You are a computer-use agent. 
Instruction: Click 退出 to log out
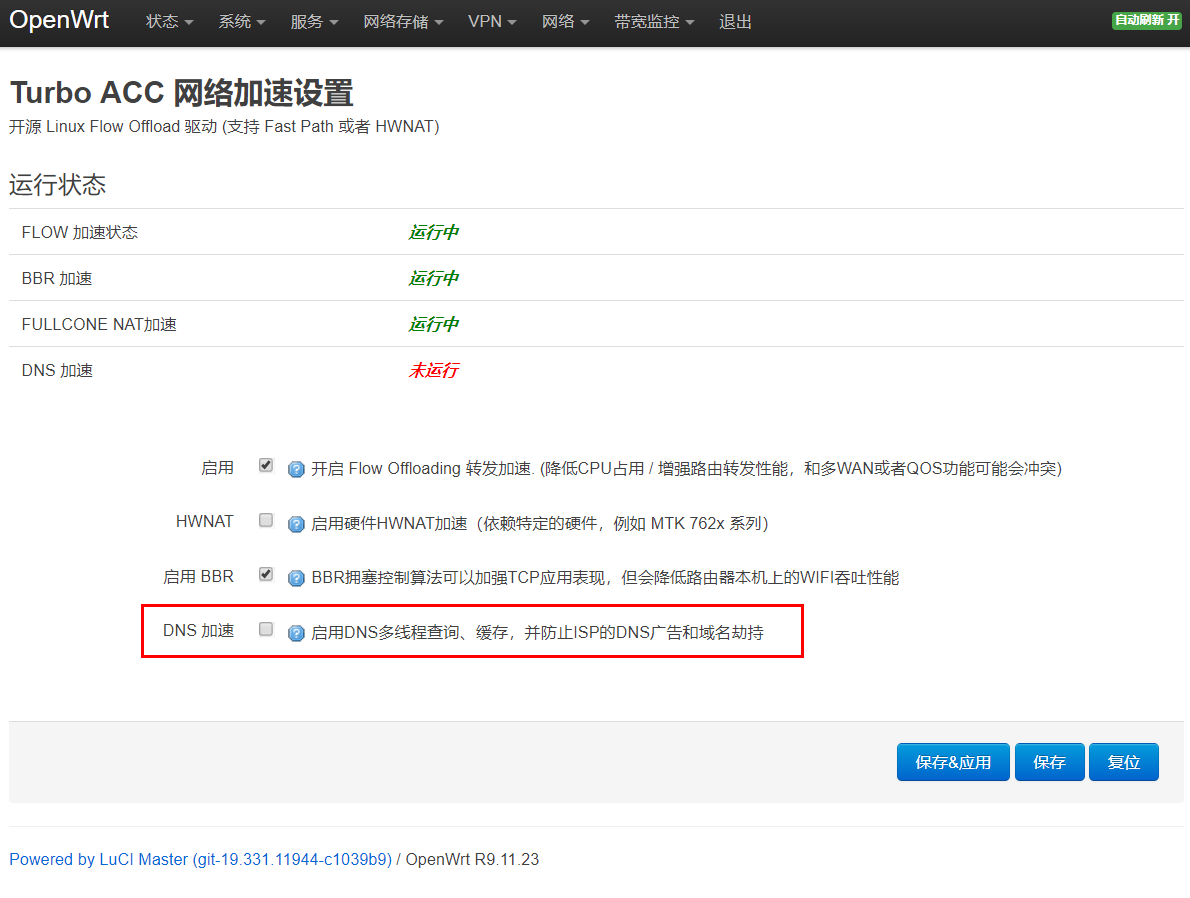click(x=735, y=22)
